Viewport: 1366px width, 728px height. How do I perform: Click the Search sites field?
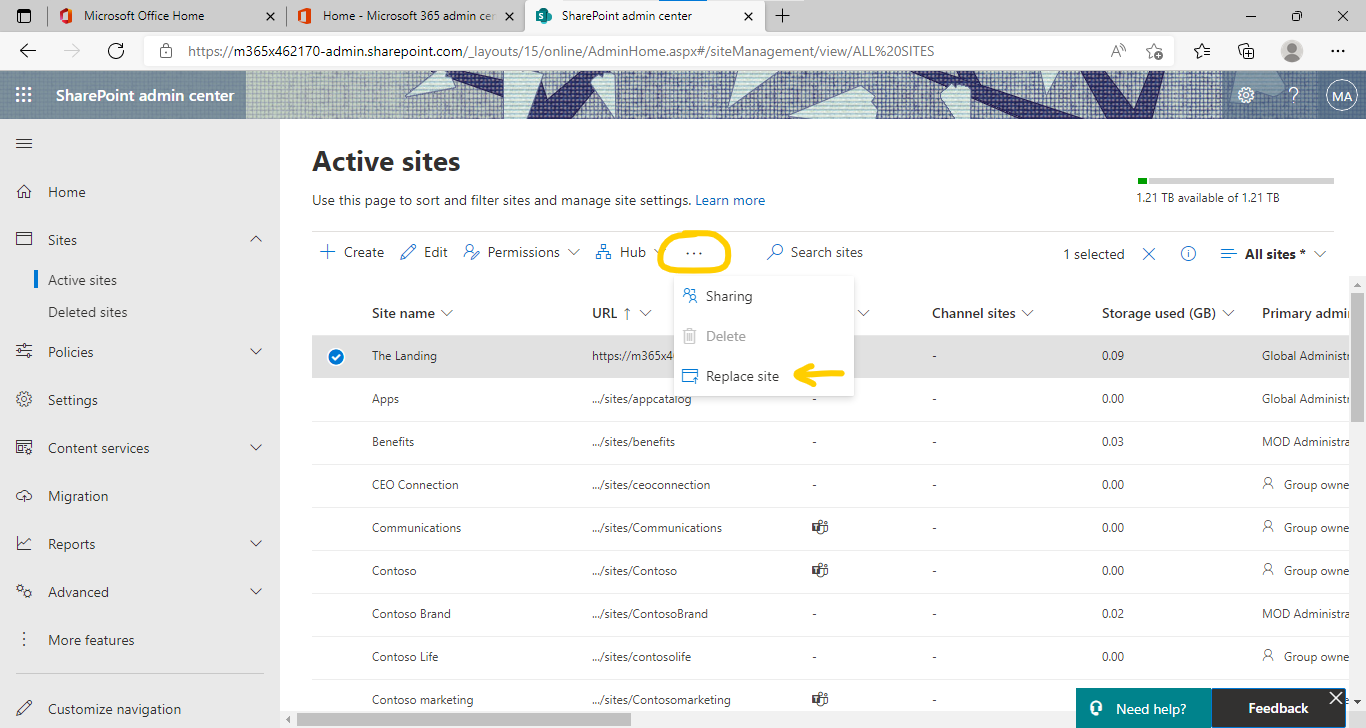826,252
